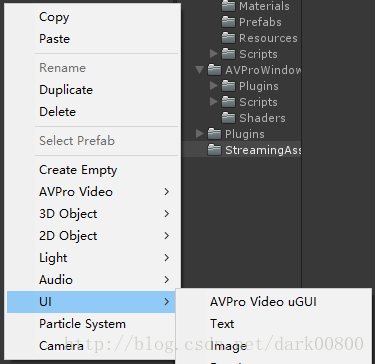Click the folder icon of Scripts under Resources

coord(228,54)
